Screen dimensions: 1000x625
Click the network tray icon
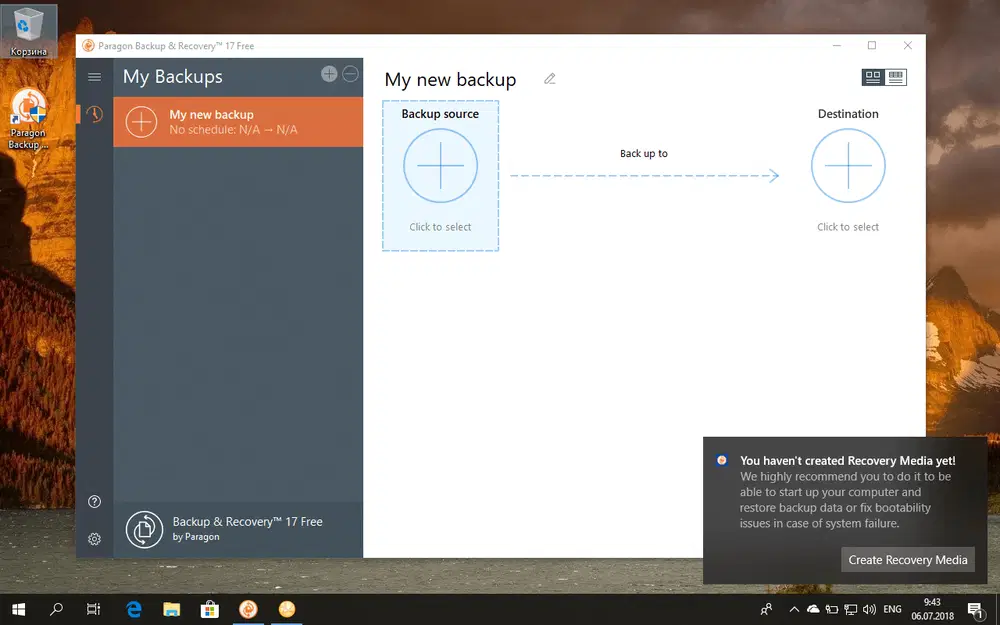(x=850, y=610)
